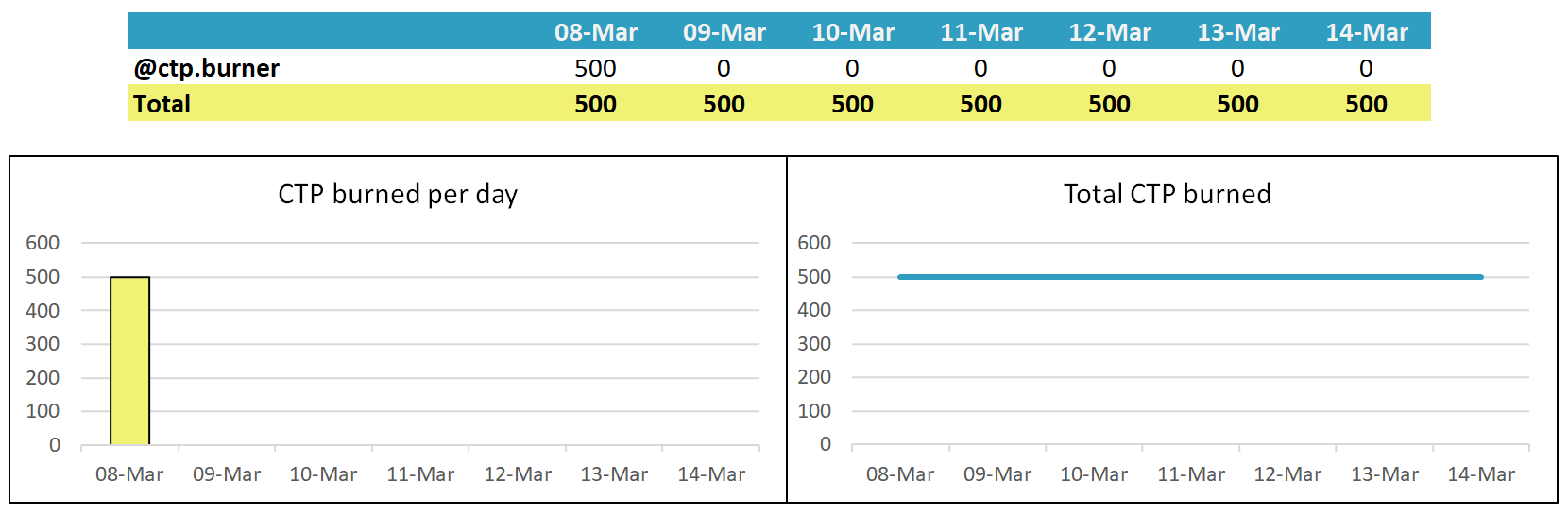Click the 08-Mar table header cell

pyautogui.click(x=596, y=32)
